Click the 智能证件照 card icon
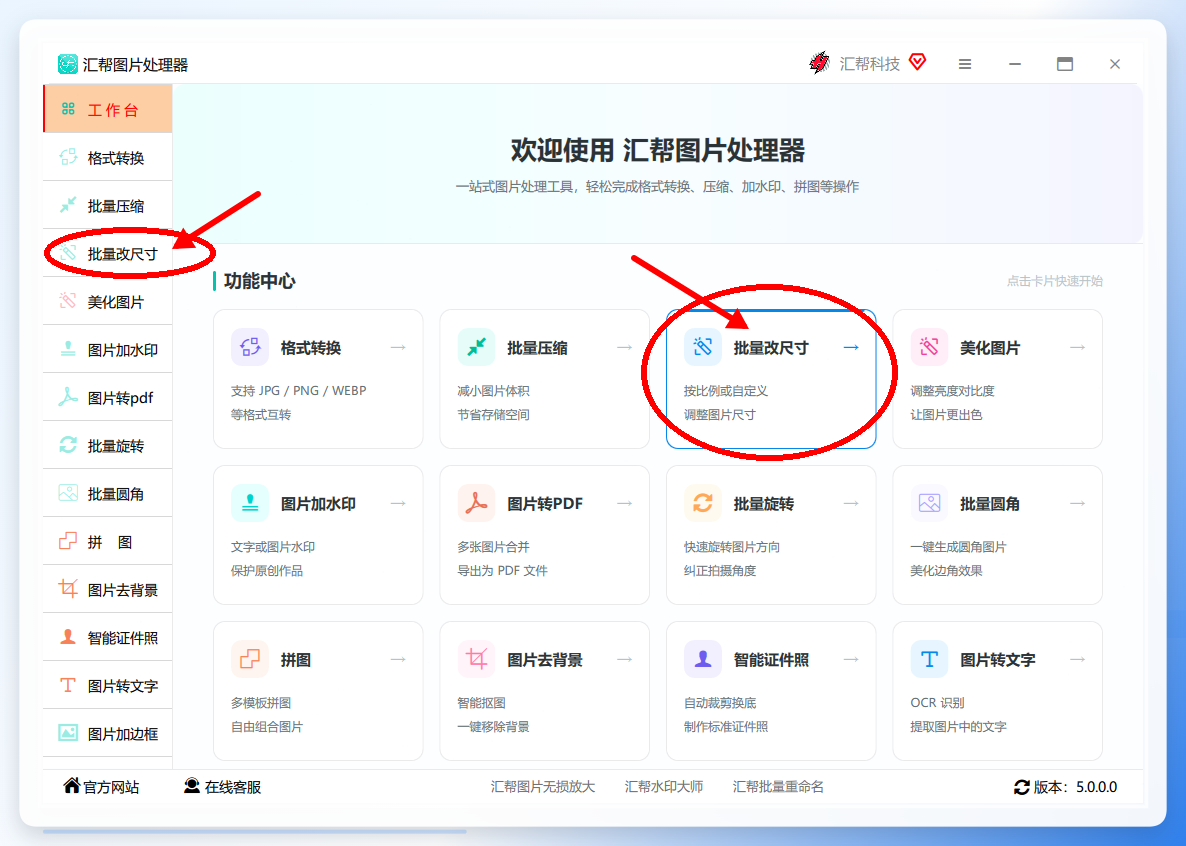1186x846 pixels. point(703,659)
